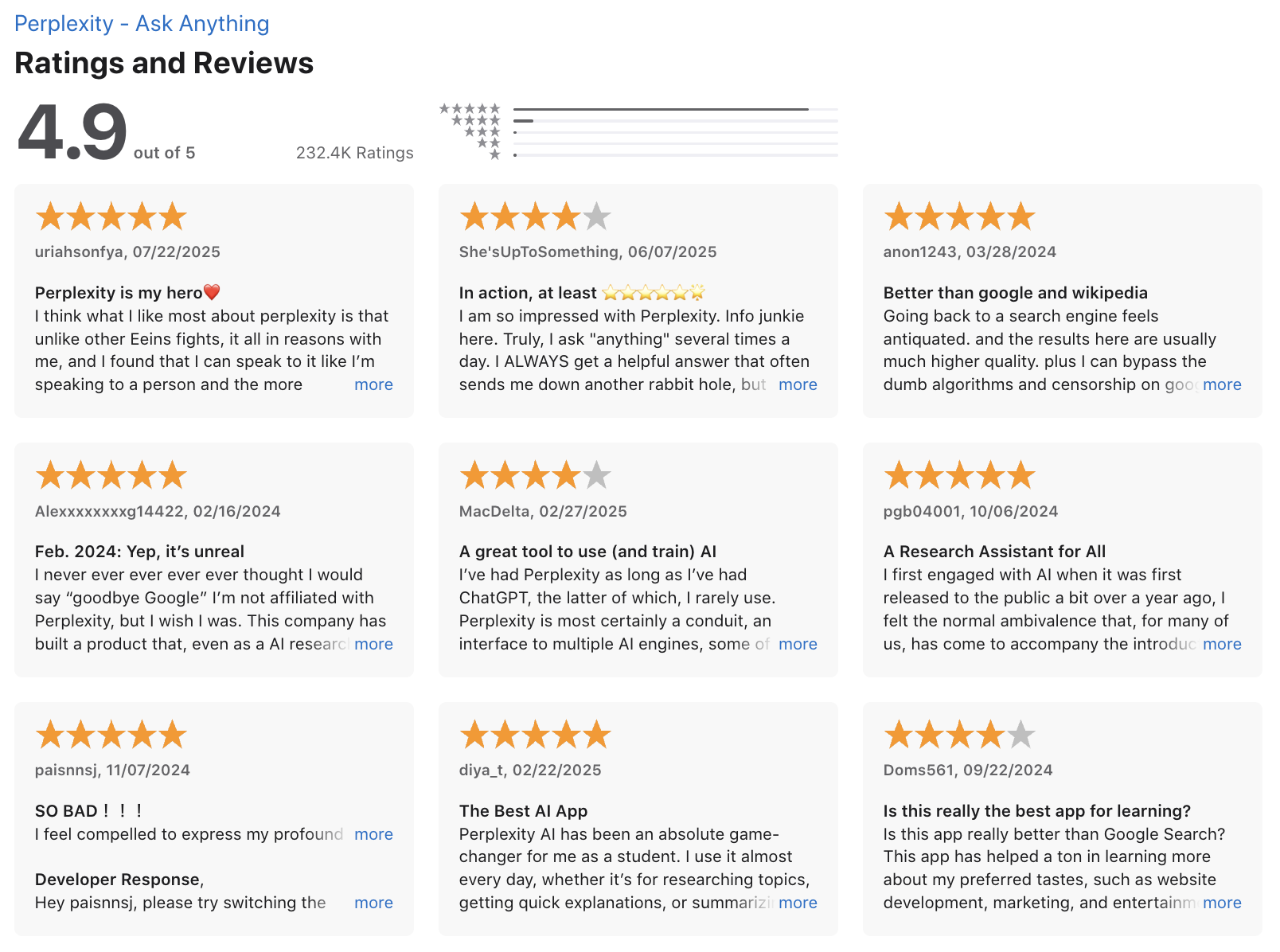Select the four-star rating by She'sUpToSomething
Screen dimensions: 1280x952
click(535, 215)
